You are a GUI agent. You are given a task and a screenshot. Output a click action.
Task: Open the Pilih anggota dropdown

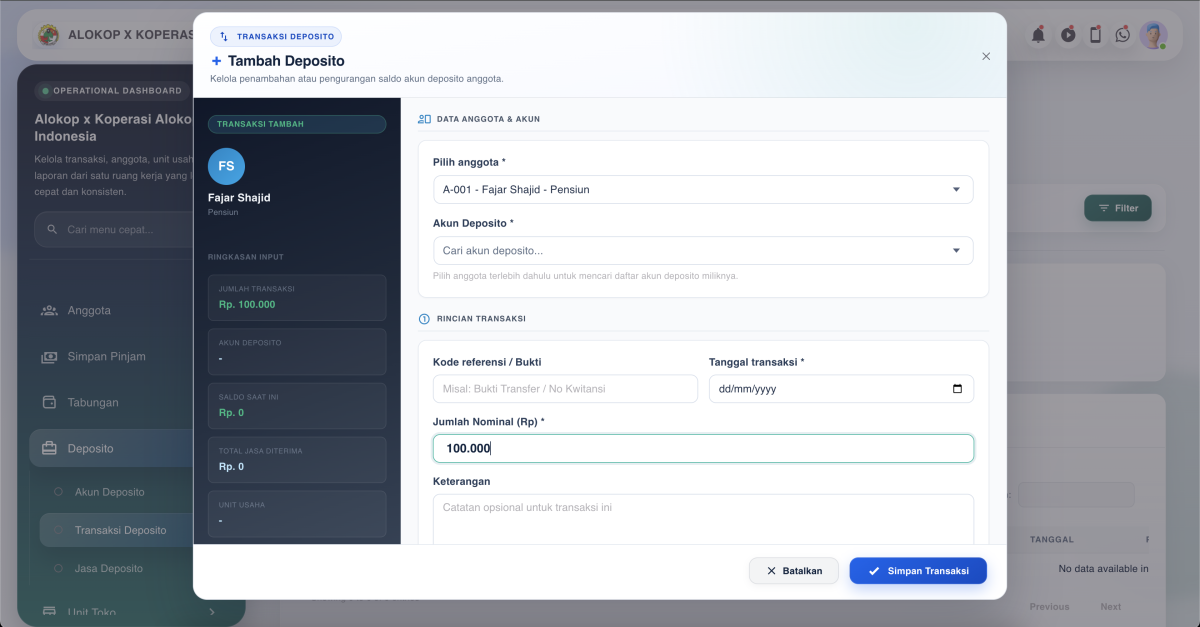(x=702, y=189)
